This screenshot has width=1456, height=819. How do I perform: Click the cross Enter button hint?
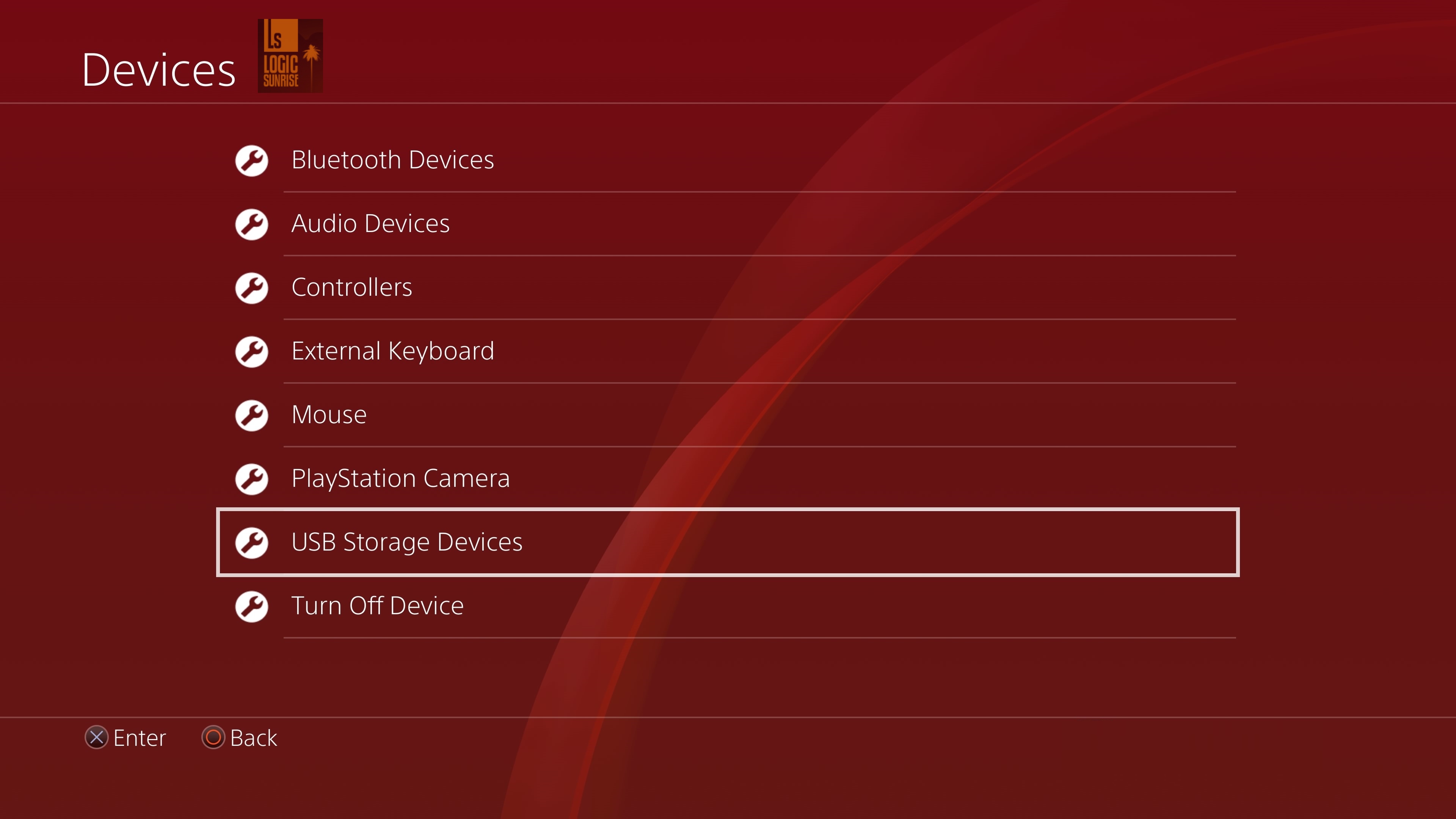pyautogui.click(x=126, y=737)
